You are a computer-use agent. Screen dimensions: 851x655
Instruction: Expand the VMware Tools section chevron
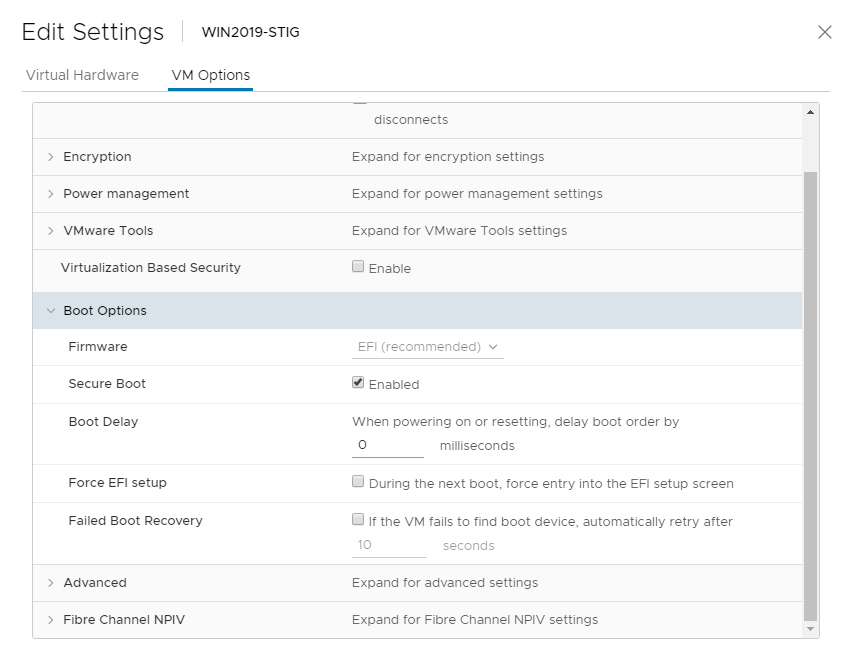(50, 231)
